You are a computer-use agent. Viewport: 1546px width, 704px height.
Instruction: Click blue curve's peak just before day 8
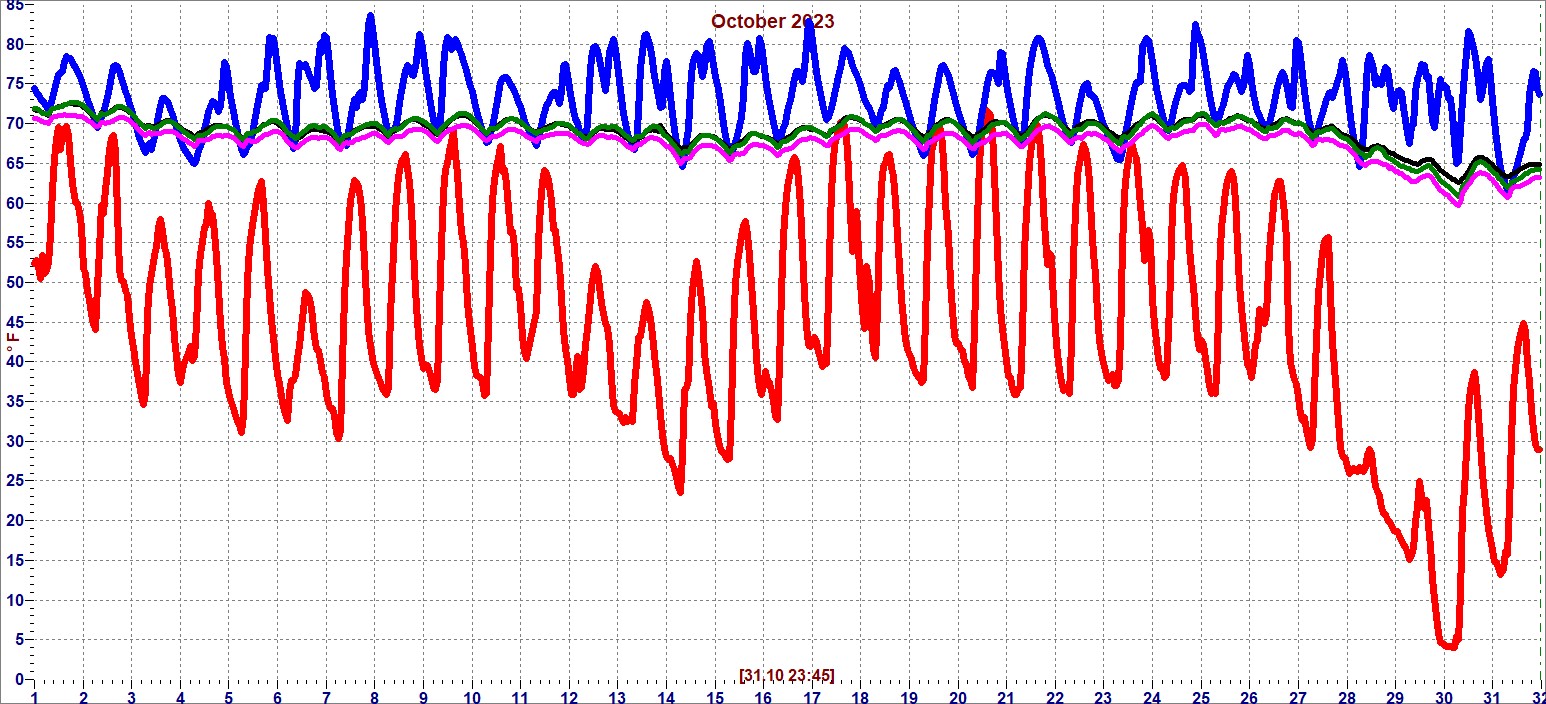click(x=370, y=16)
